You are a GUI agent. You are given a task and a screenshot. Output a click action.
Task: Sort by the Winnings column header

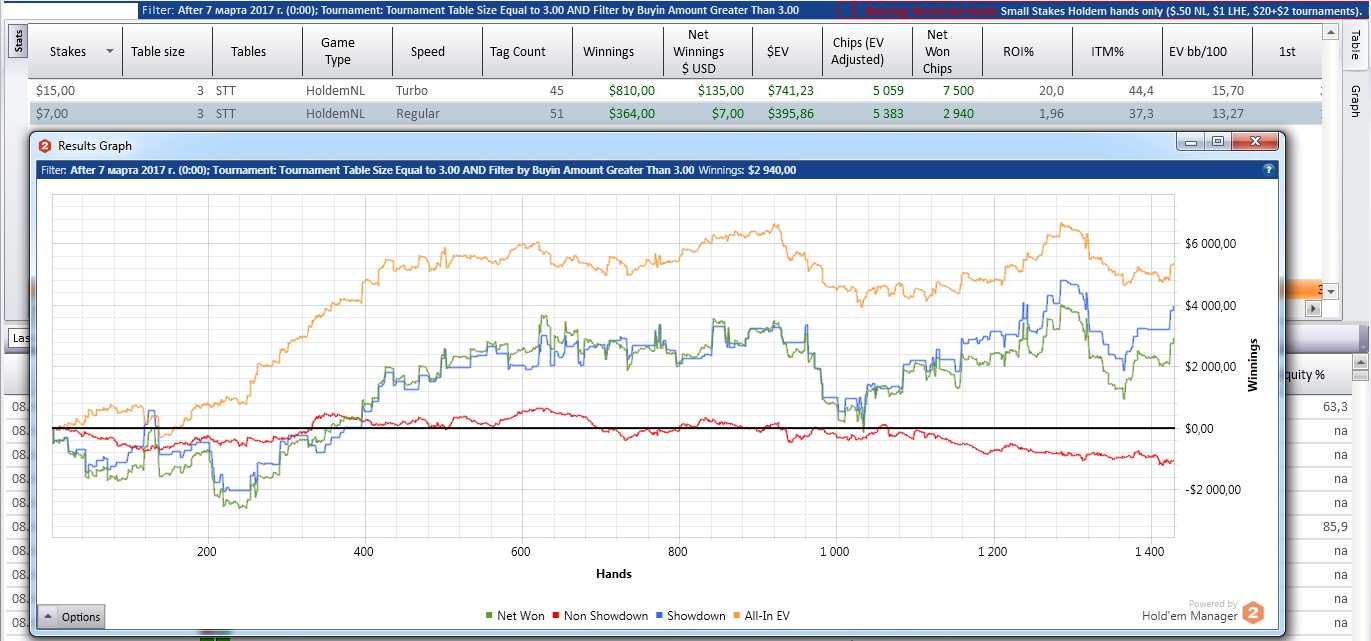pyautogui.click(x=608, y=52)
